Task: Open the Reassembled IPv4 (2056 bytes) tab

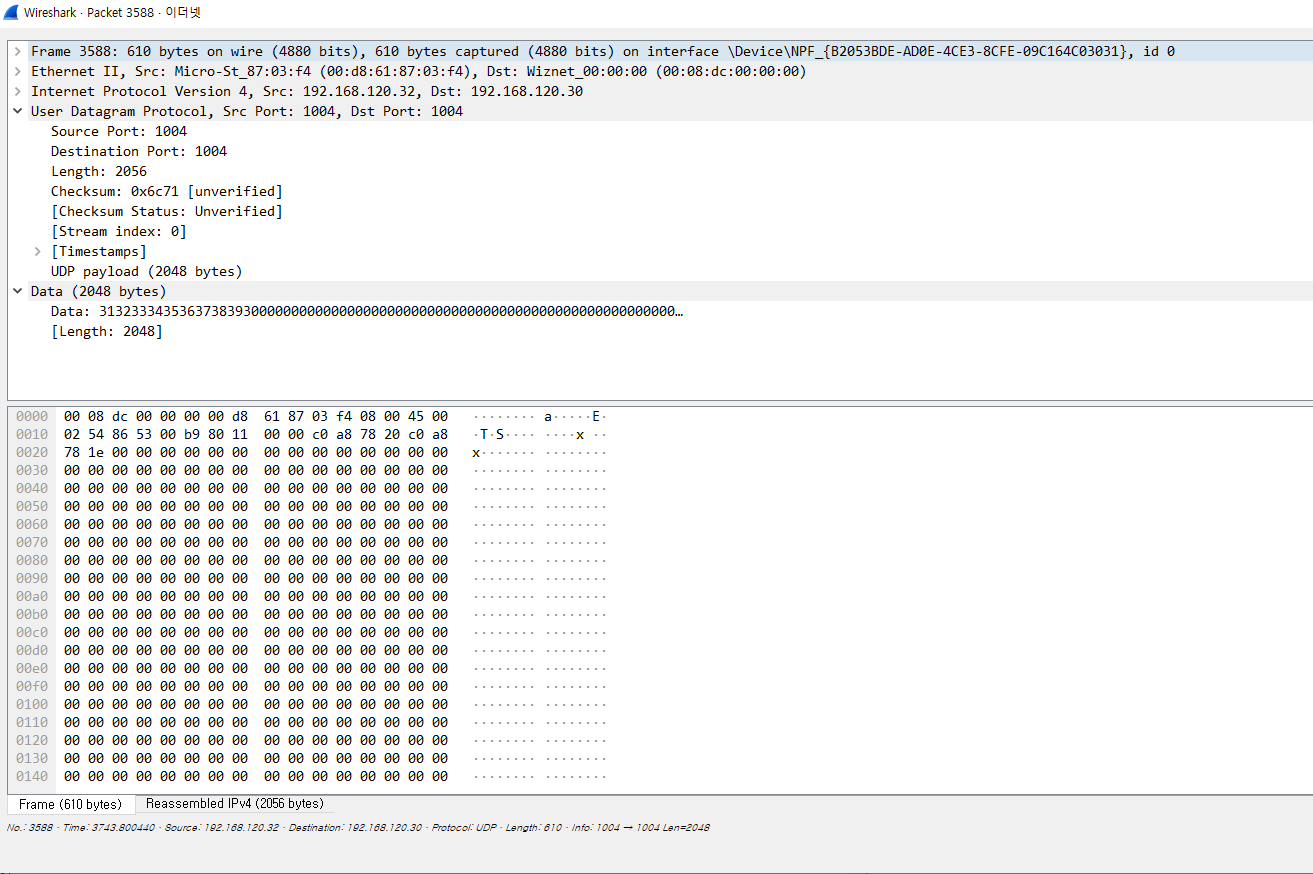Action: [235, 804]
